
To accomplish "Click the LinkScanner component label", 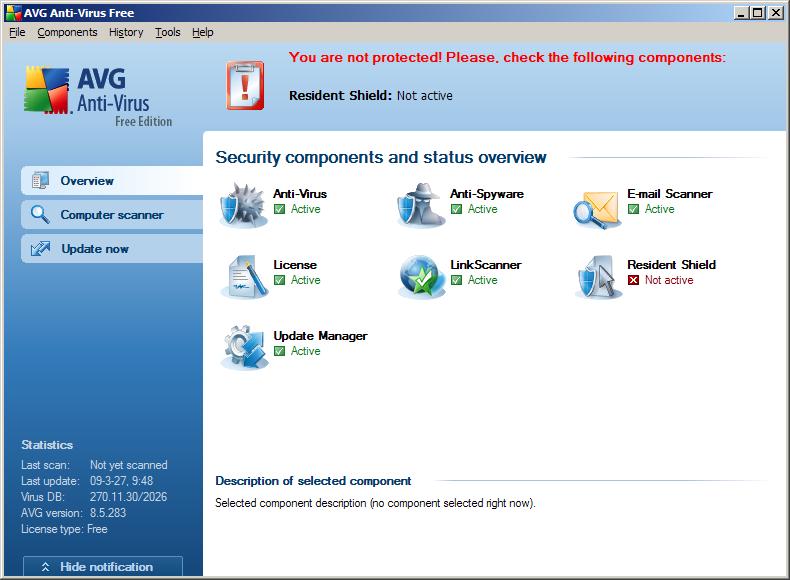I will pyautogui.click(x=486, y=265).
